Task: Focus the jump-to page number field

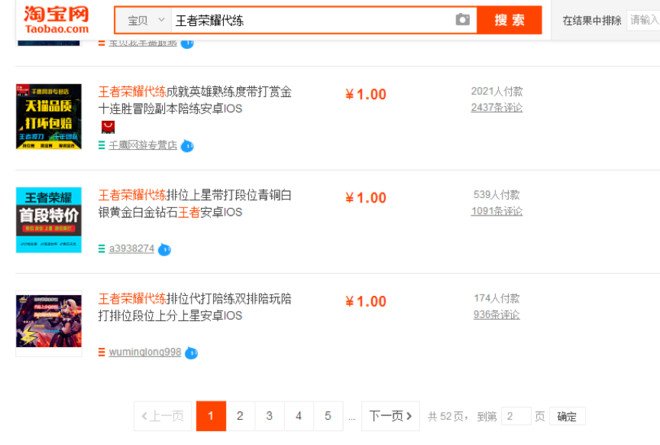Action: (x=516, y=417)
